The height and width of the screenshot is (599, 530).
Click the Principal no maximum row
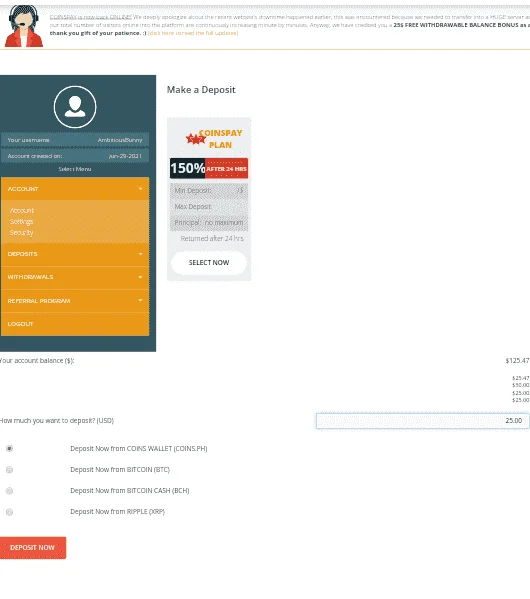click(209, 222)
